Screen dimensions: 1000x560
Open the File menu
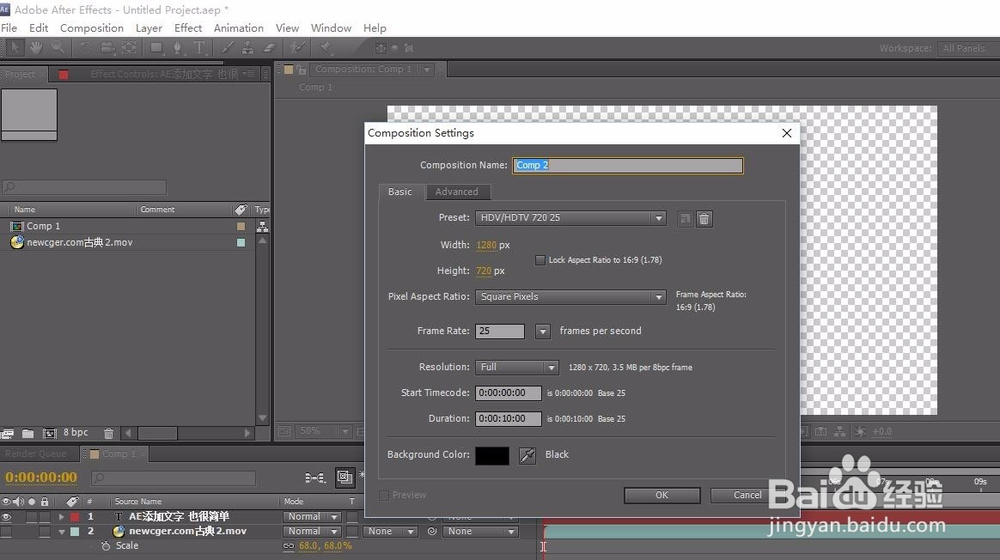pos(9,28)
